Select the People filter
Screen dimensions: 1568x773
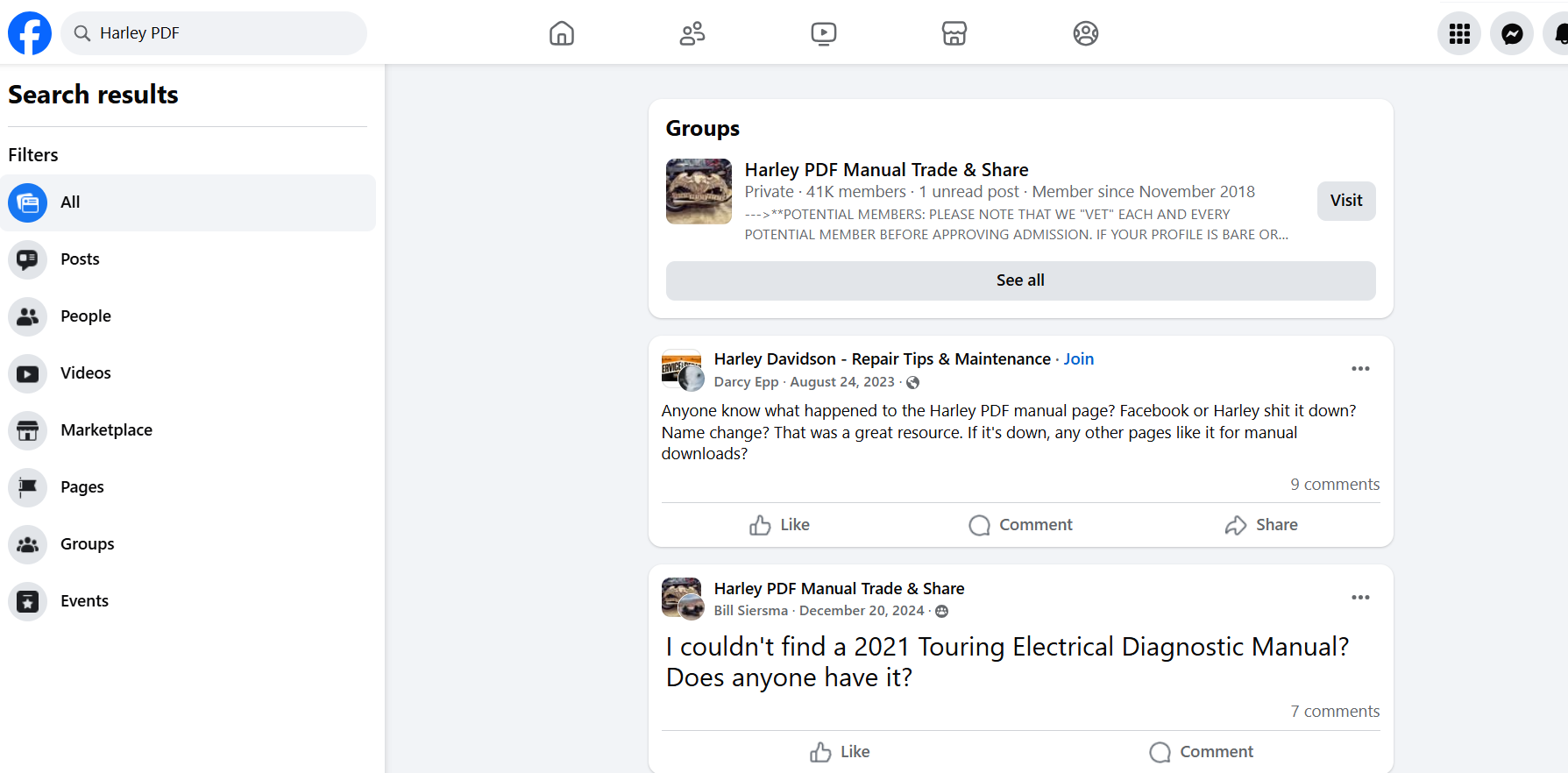pos(85,316)
